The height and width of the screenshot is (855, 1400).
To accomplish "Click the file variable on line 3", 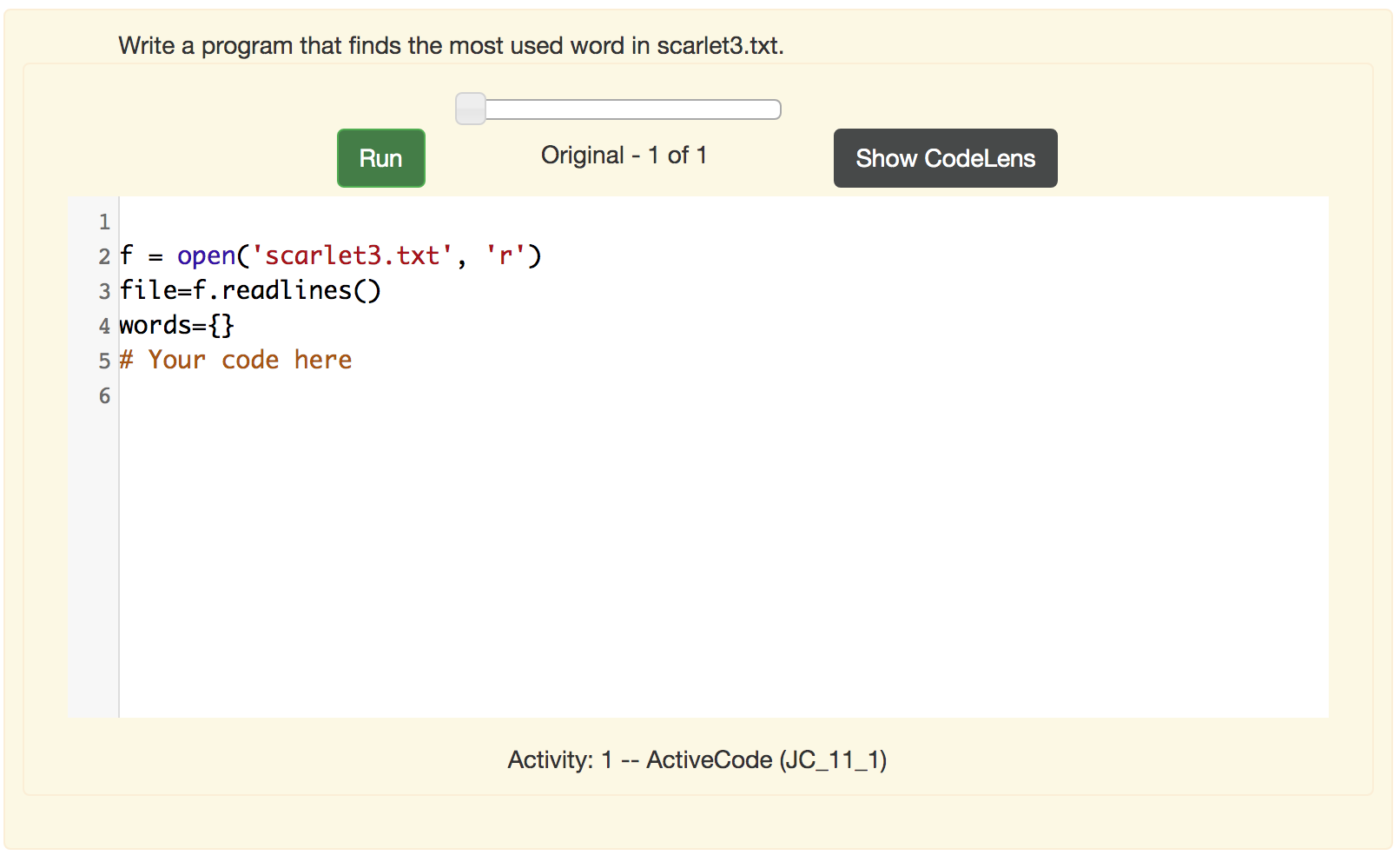I will pos(146,290).
